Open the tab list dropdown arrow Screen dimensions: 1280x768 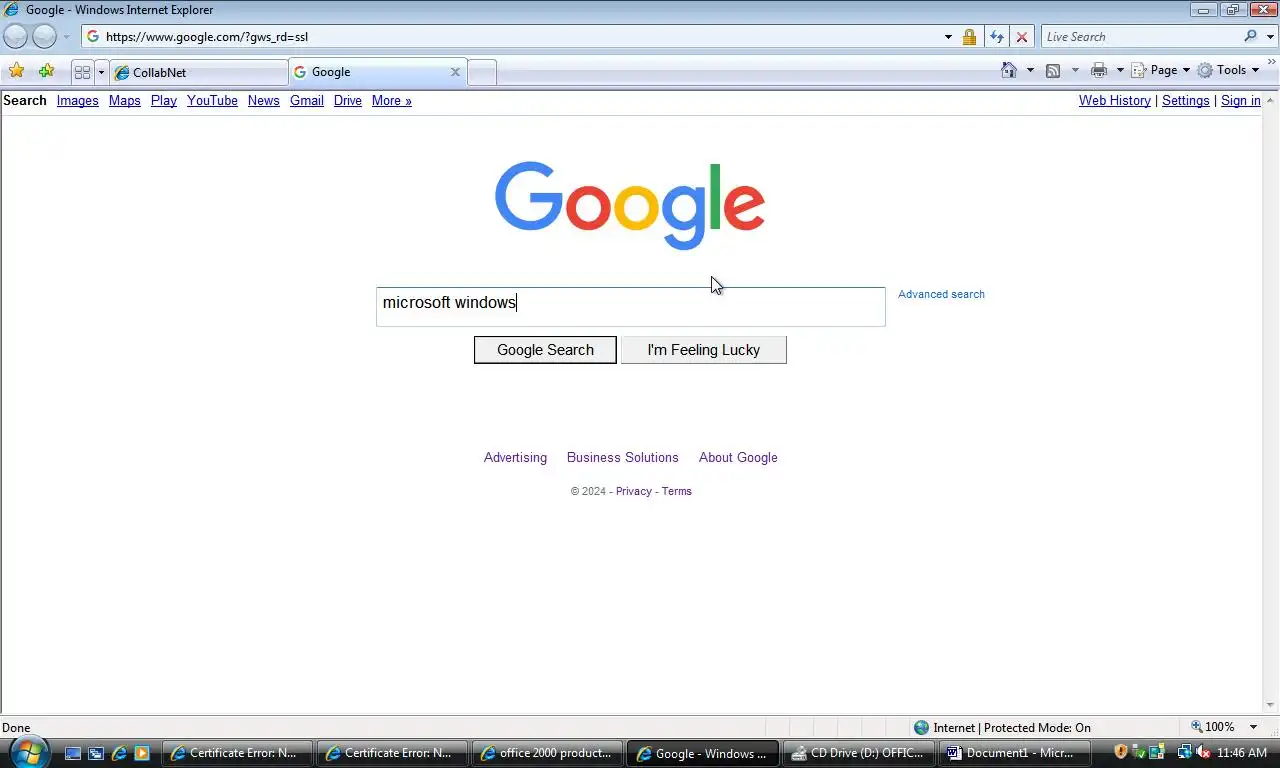pos(101,72)
